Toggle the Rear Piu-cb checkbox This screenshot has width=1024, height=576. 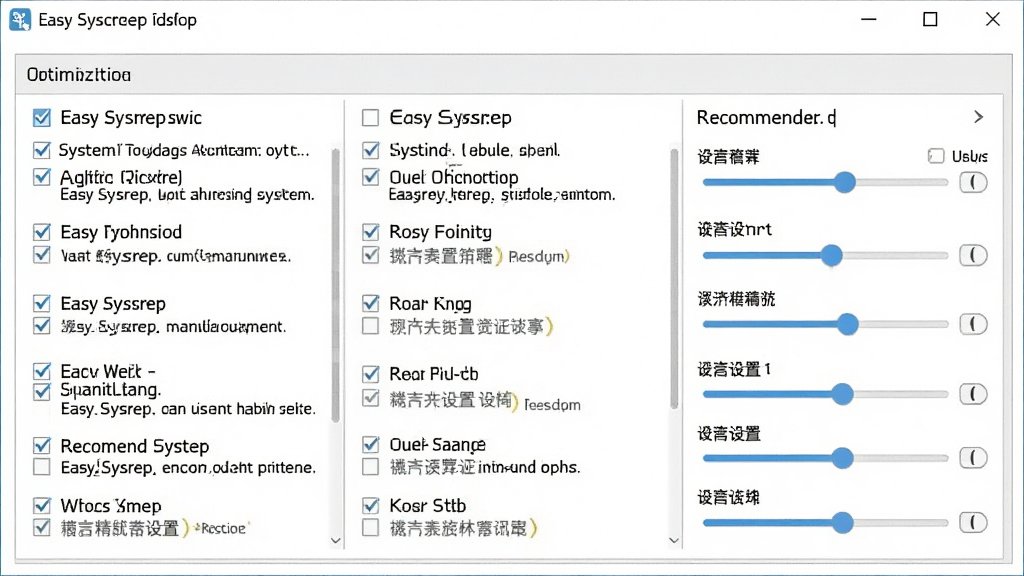coord(370,374)
